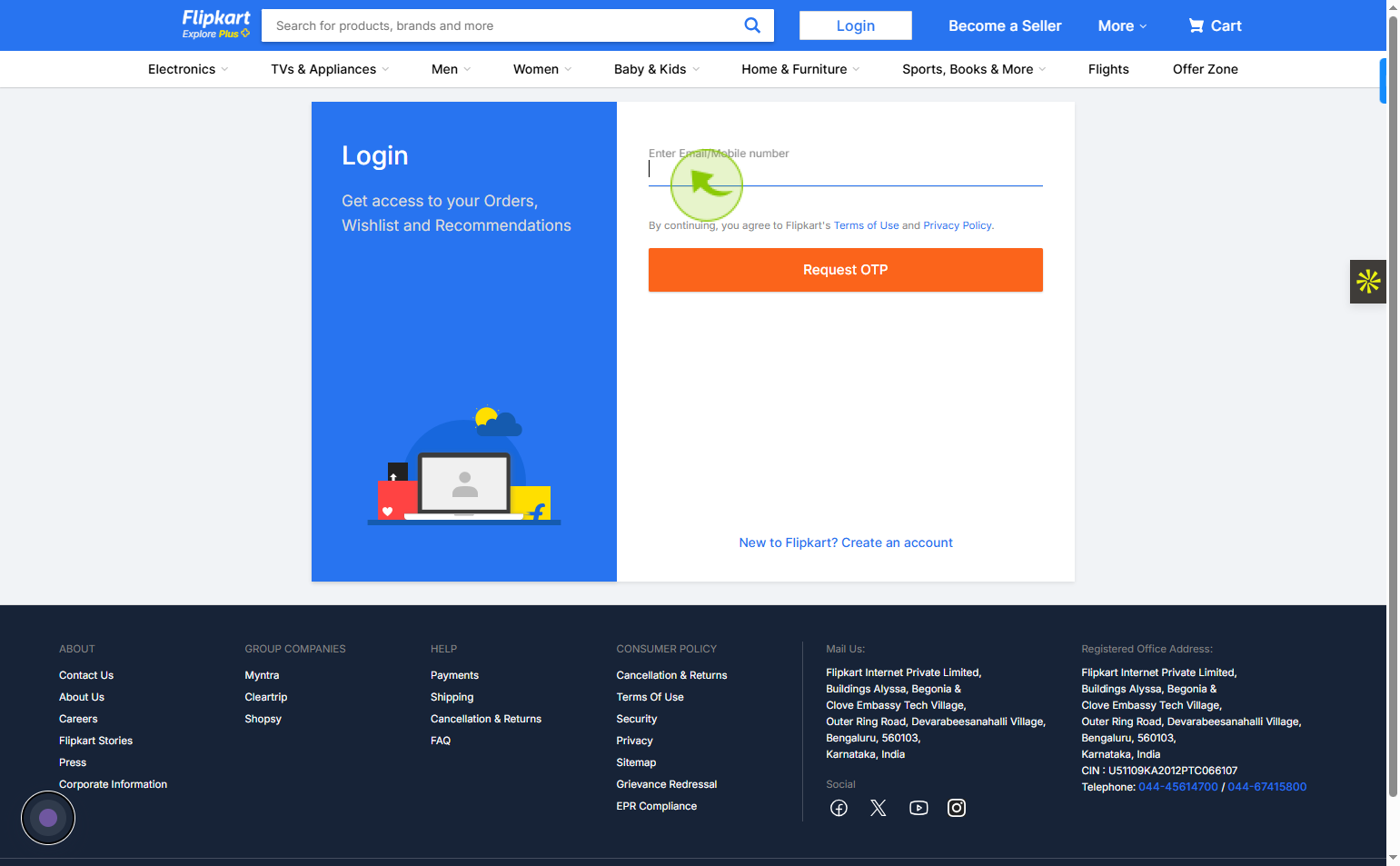Expand the Women category menu
The image size is (1400, 866).
click(x=542, y=69)
